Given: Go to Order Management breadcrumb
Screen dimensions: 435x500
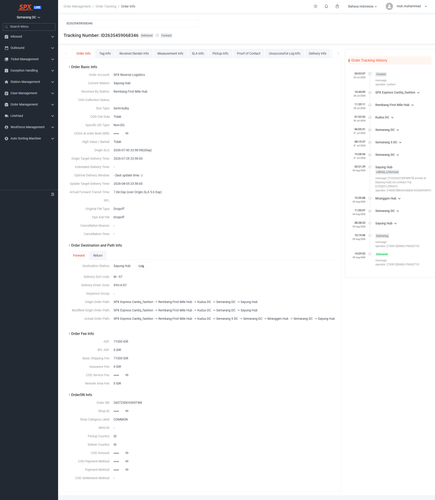Looking at the screenshot, I should pyautogui.click(x=77, y=6).
